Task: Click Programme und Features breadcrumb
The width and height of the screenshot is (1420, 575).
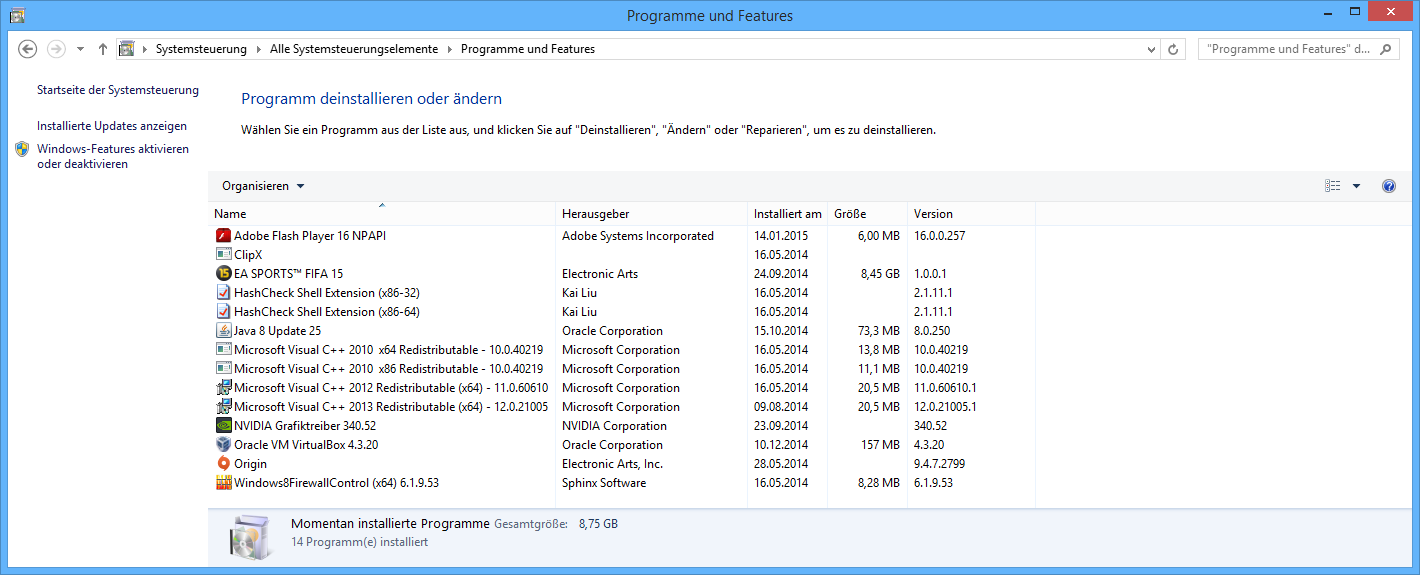Action: tap(528, 49)
